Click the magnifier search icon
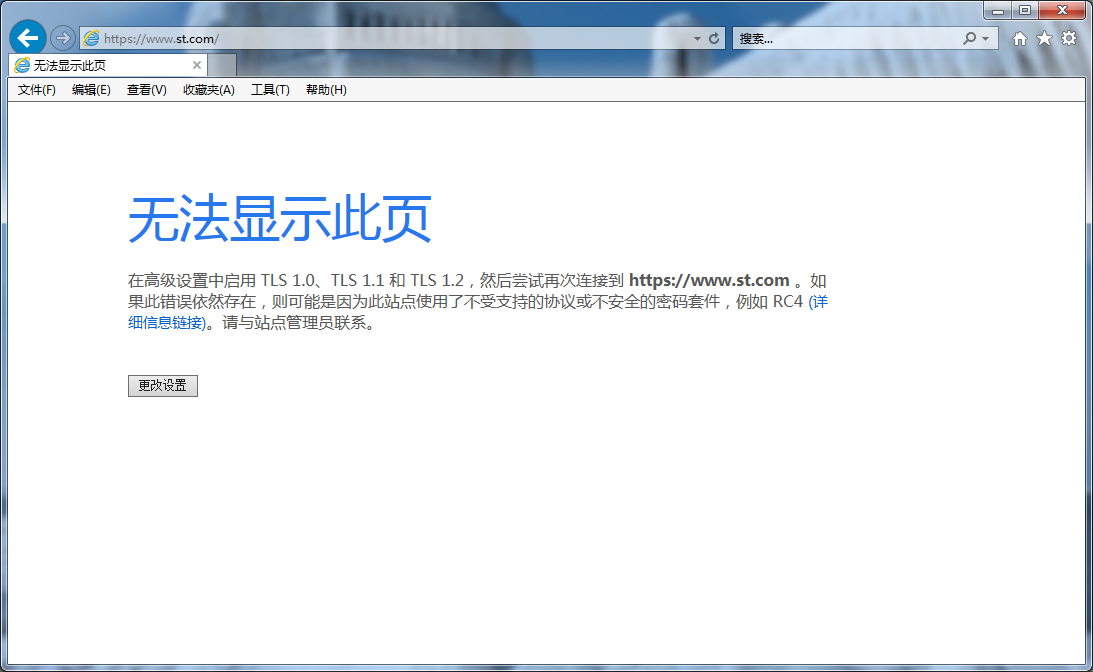 (x=969, y=39)
